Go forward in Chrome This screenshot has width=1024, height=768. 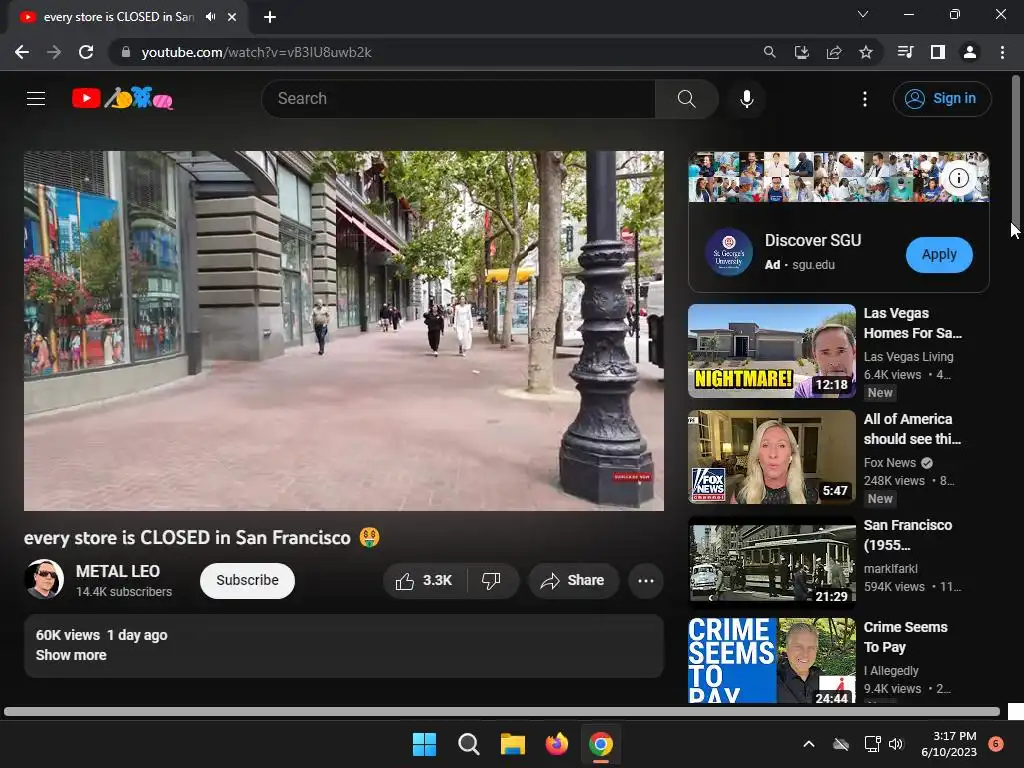(x=54, y=52)
